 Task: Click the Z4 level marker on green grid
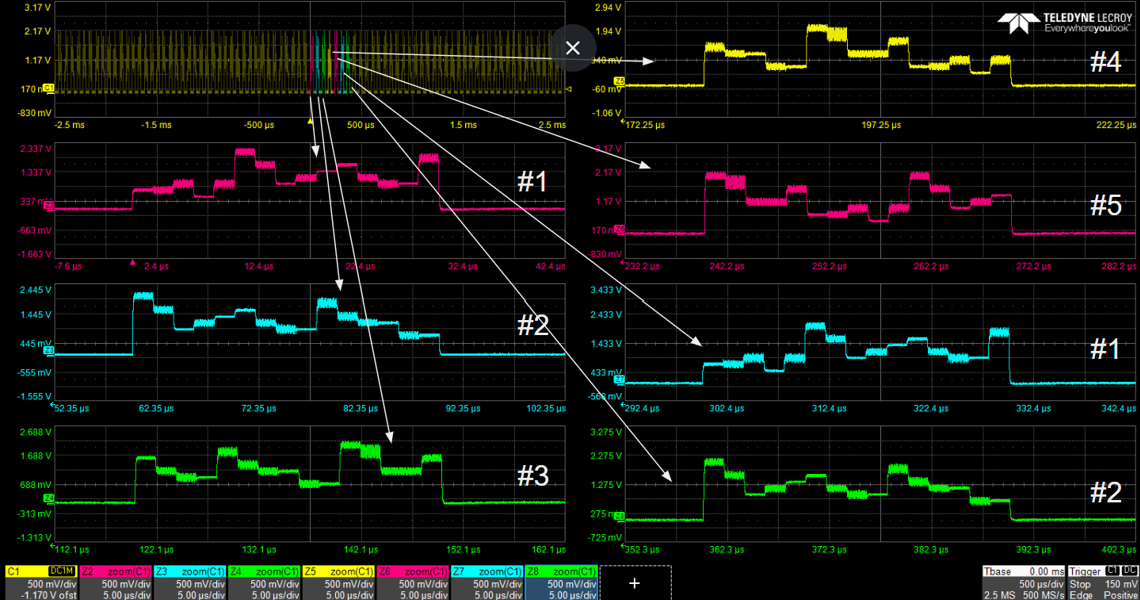pyautogui.click(x=49, y=498)
